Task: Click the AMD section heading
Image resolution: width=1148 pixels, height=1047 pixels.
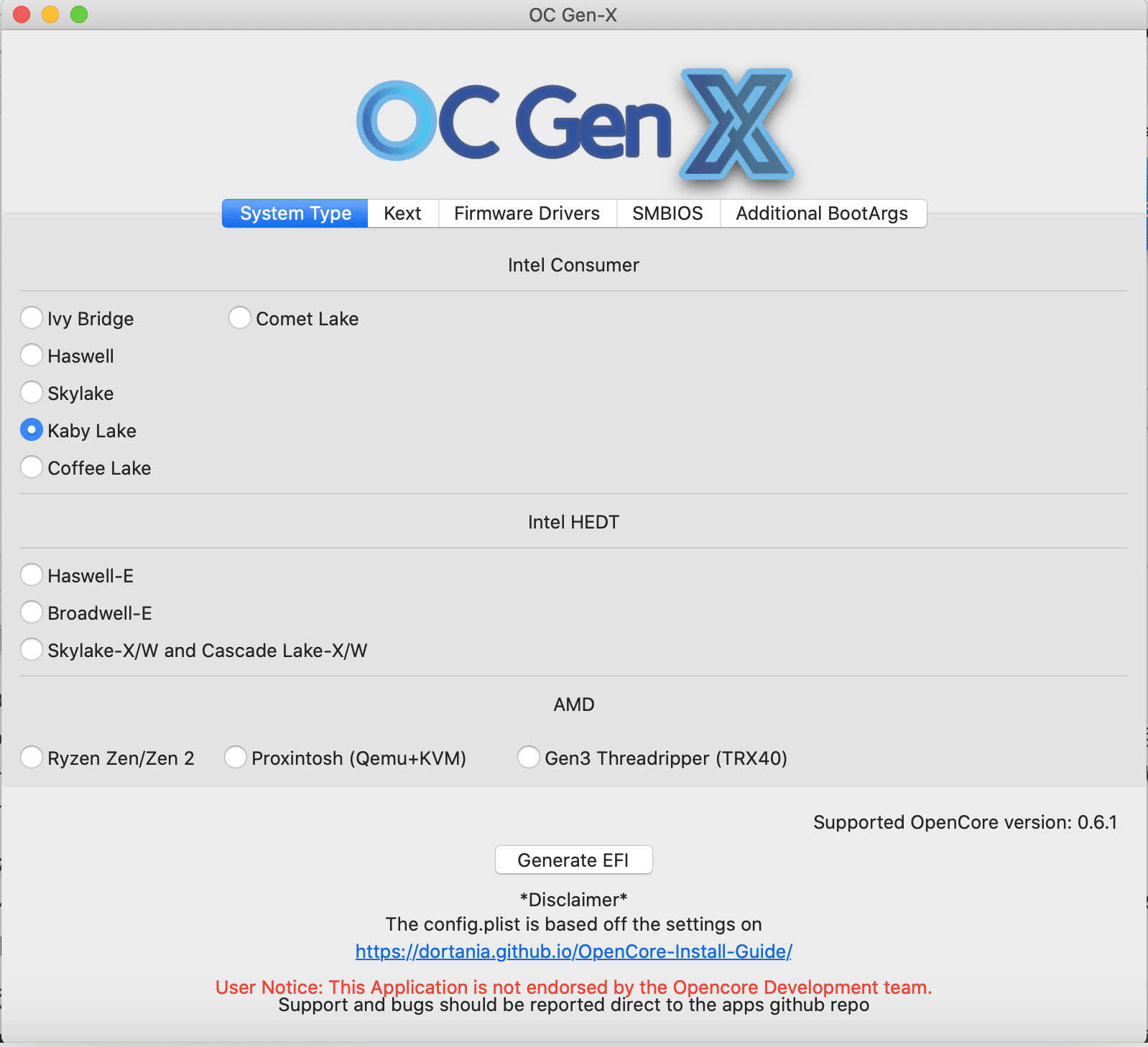Action: [x=573, y=704]
